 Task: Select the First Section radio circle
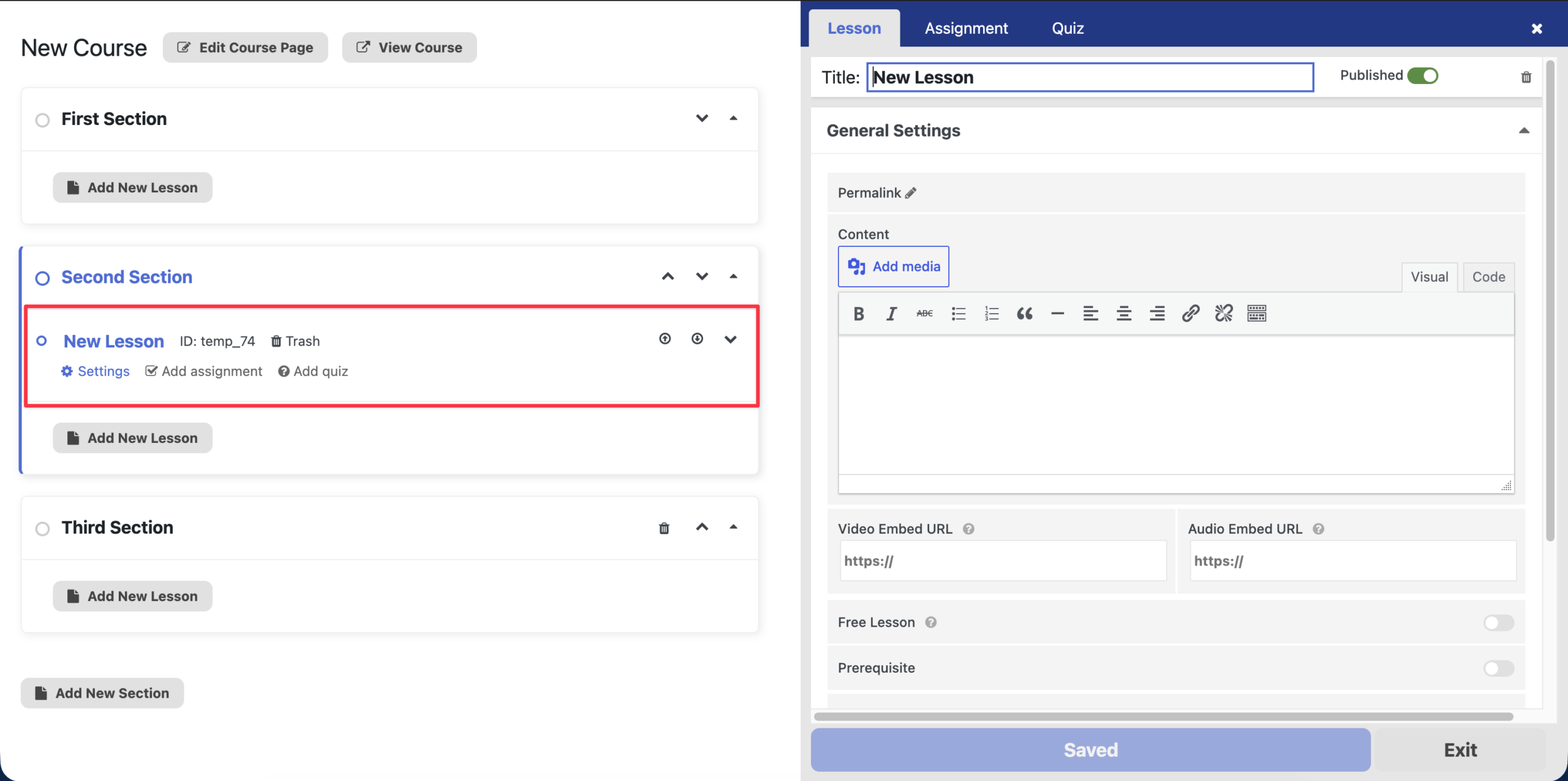tap(42, 120)
